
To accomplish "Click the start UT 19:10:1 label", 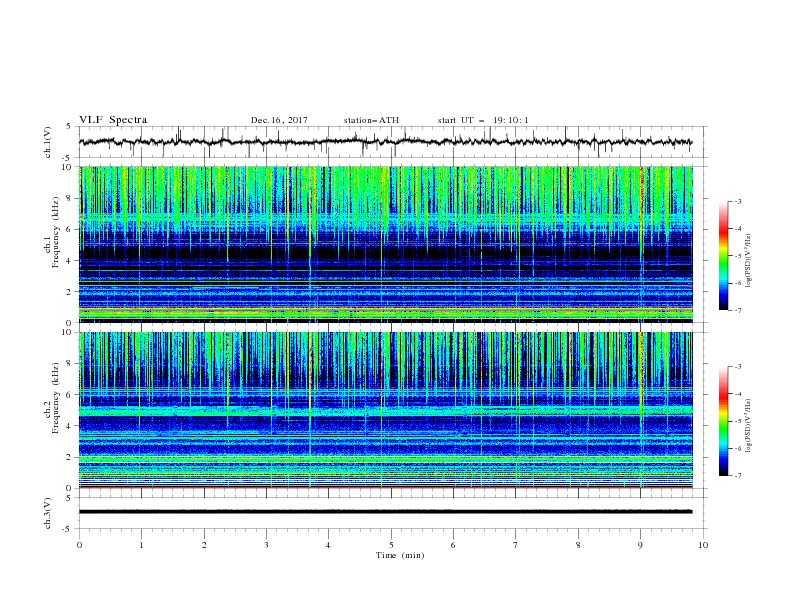I will pos(483,120).
